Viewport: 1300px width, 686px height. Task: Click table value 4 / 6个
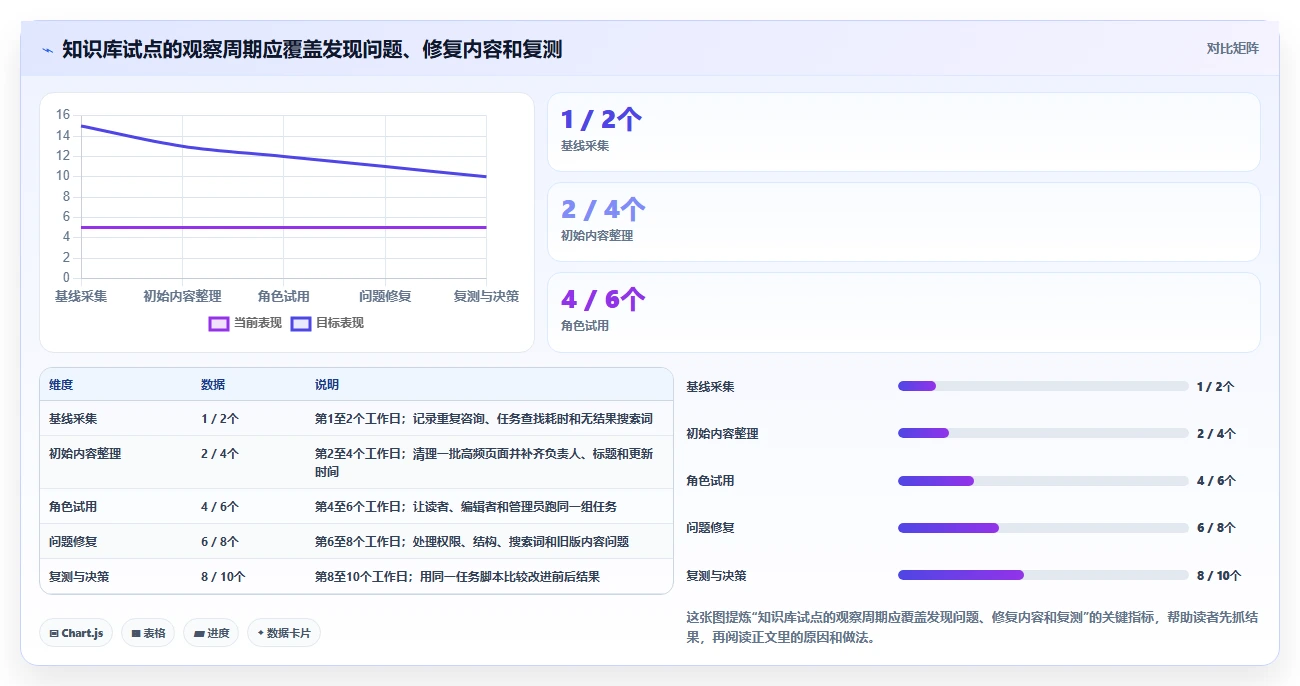point(220,507)
